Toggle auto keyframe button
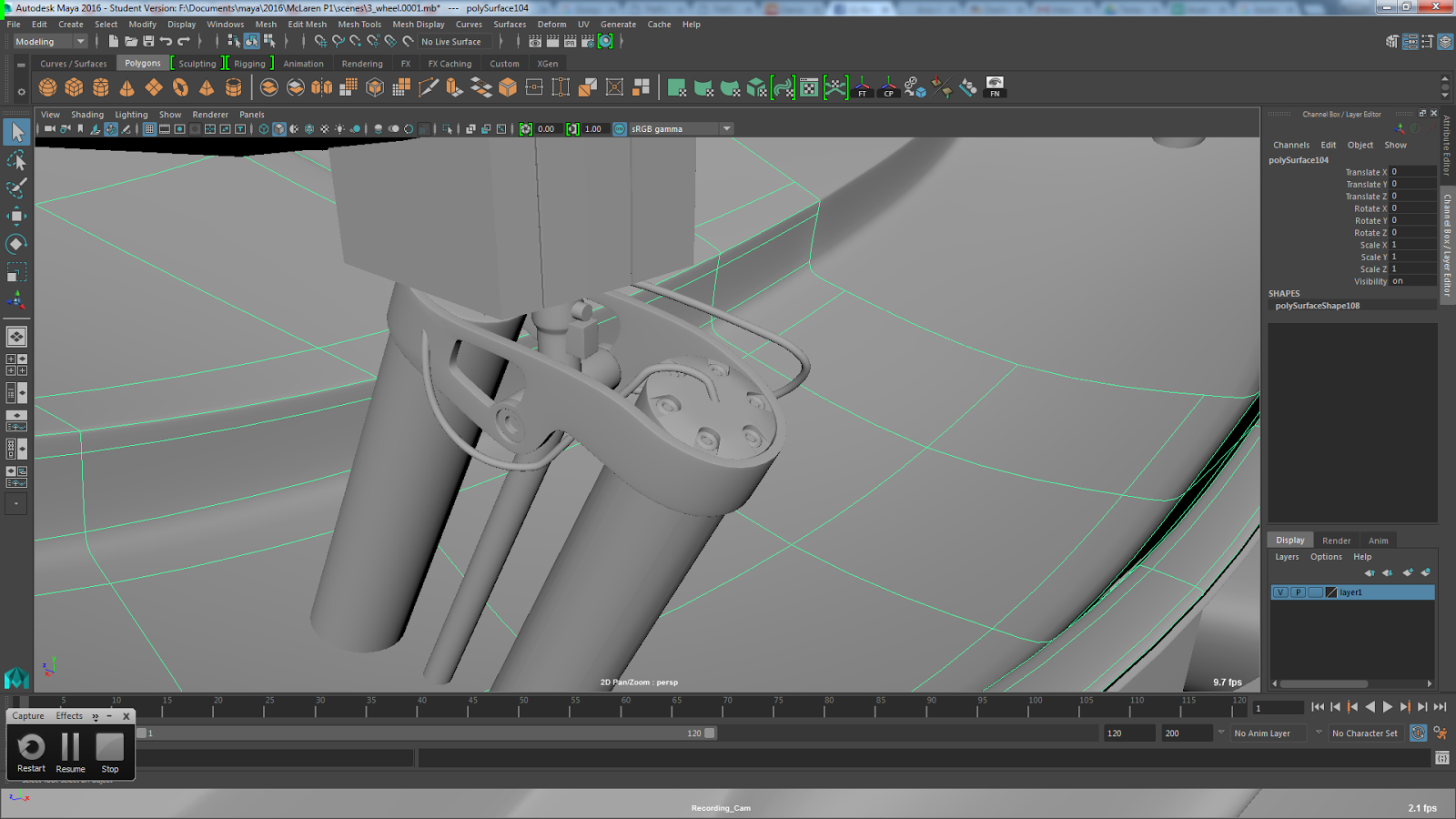The image size is (1456, 819). coord(1418,733)
